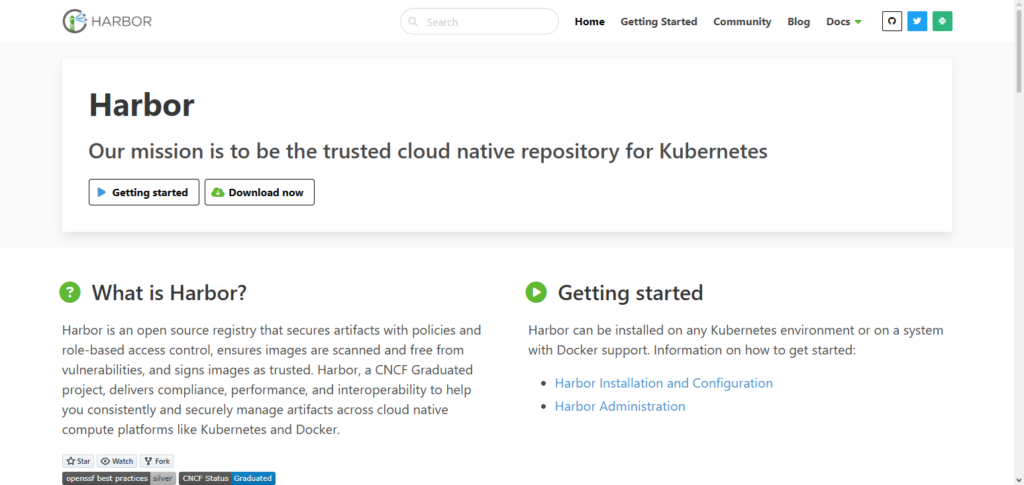1024x485 pixels.
Task: Open the Twitter icon link
Action: tap(917, 21)
